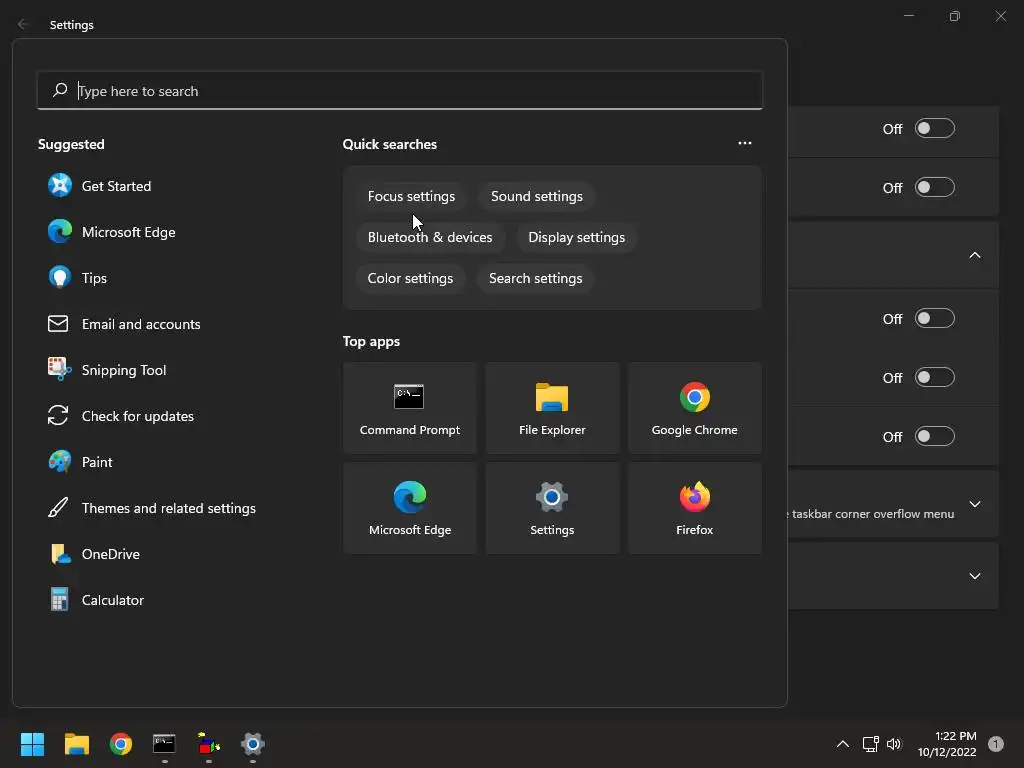Click the volume icon in system tray
1024x768 pixels.
coord(894,744)
